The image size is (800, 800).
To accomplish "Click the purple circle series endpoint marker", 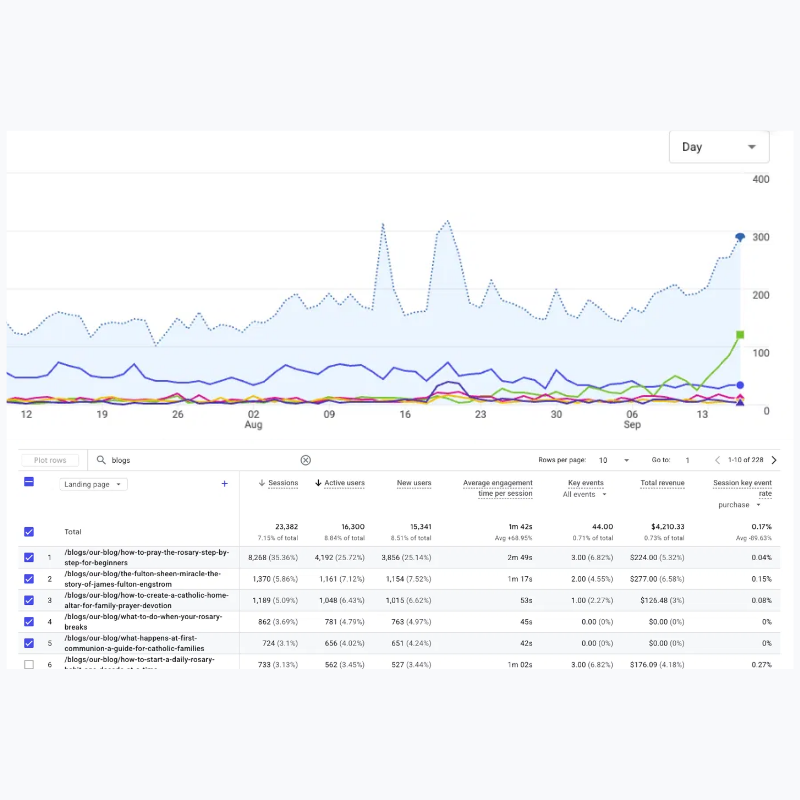I will 740,385.
